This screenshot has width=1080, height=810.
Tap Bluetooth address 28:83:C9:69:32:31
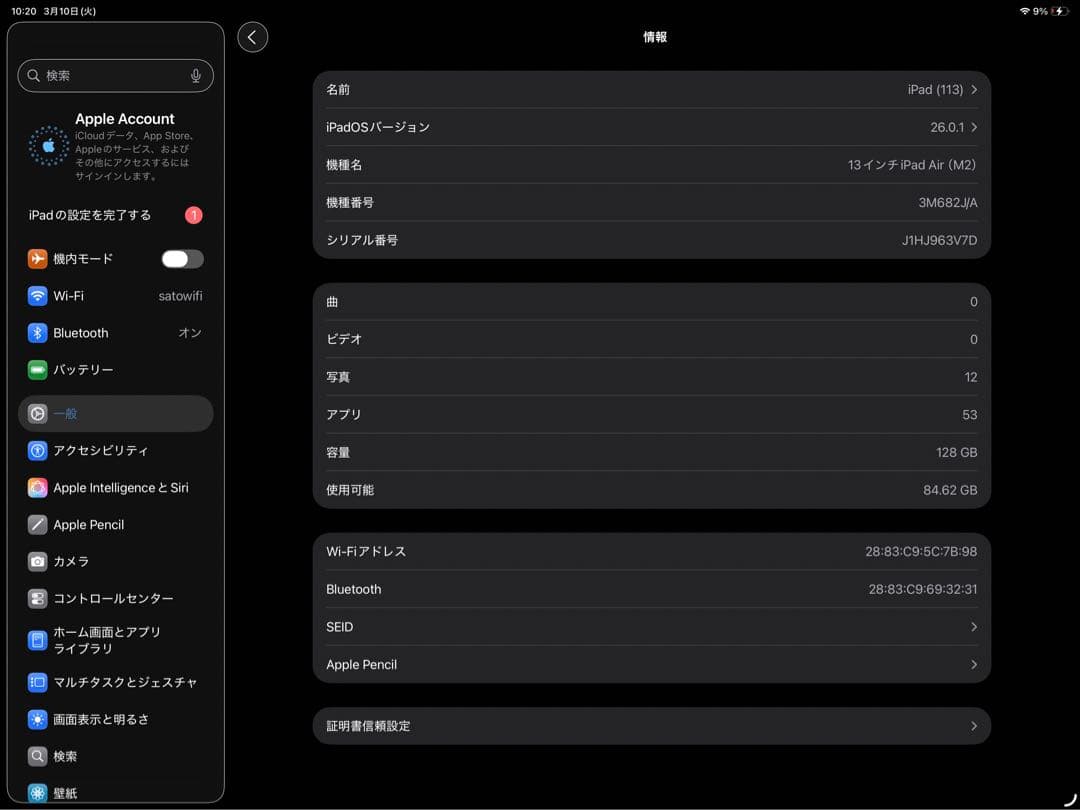[923, 590]
